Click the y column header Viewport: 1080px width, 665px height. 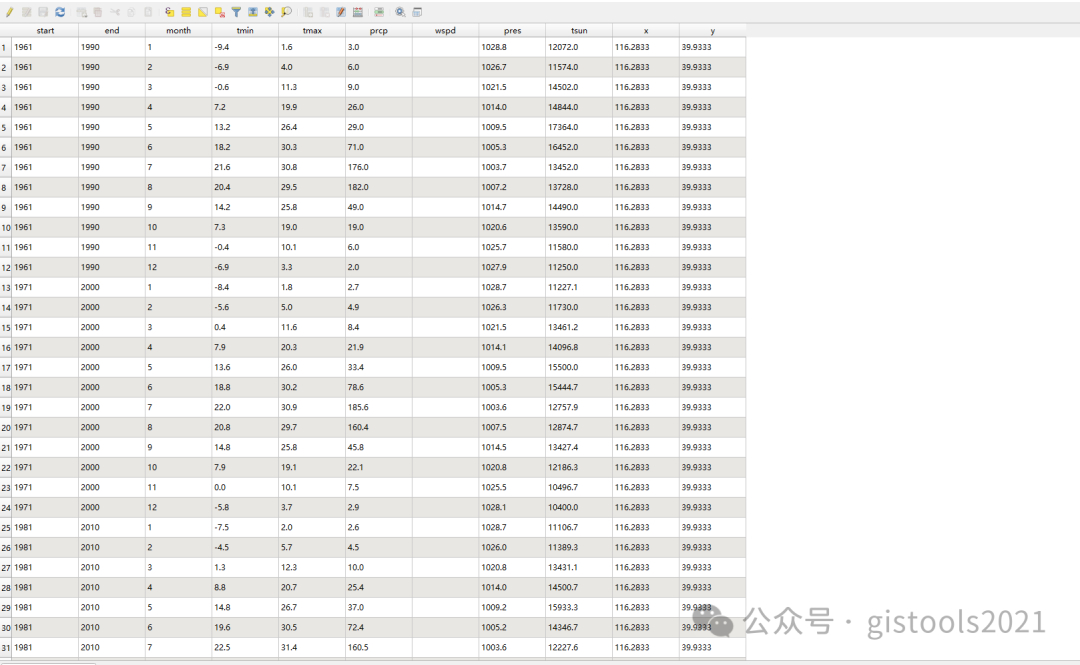pyautogui.click(x=712, y=30)
